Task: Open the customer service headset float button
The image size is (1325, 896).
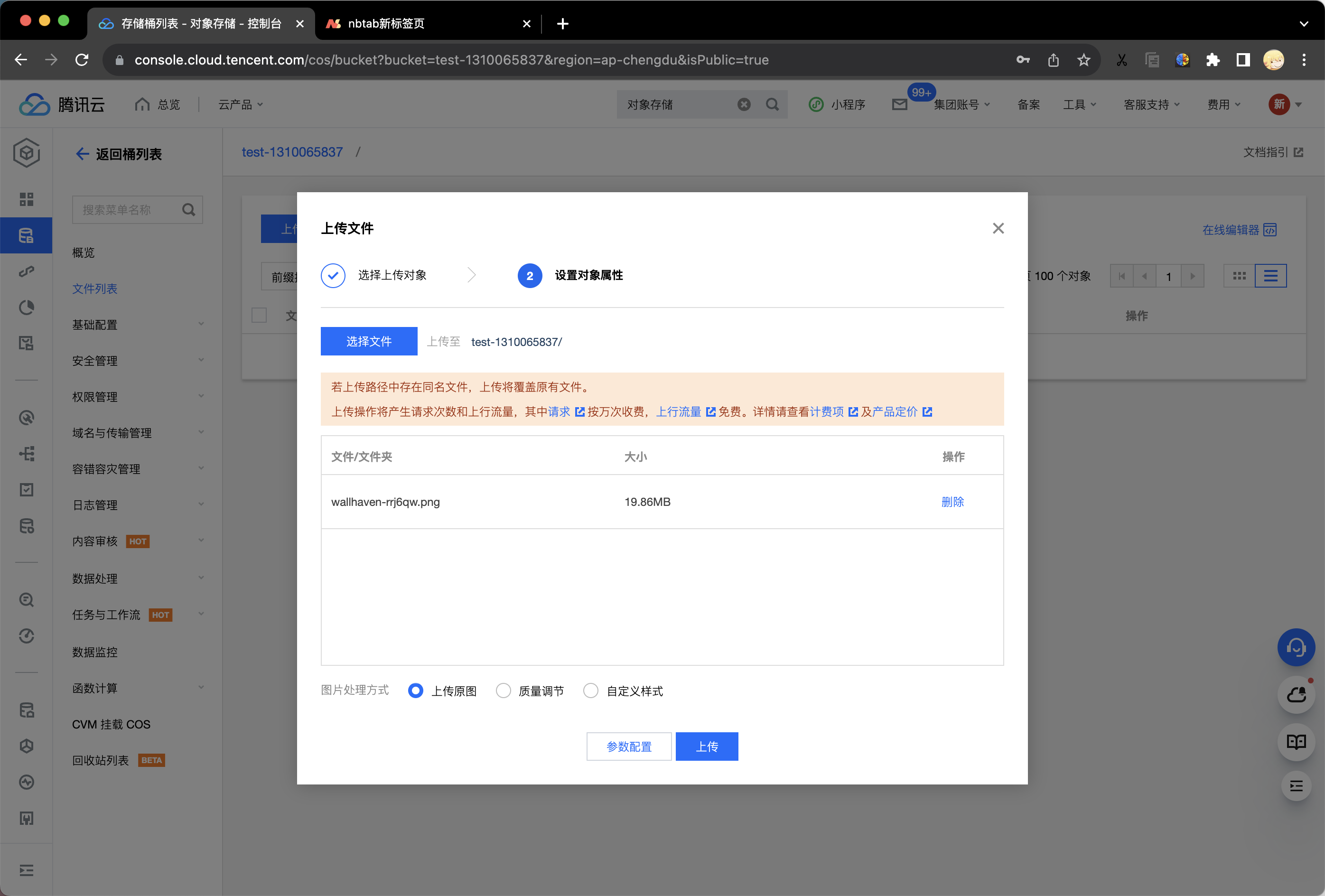Action: pyautogui.click(x=1296, y=647)
